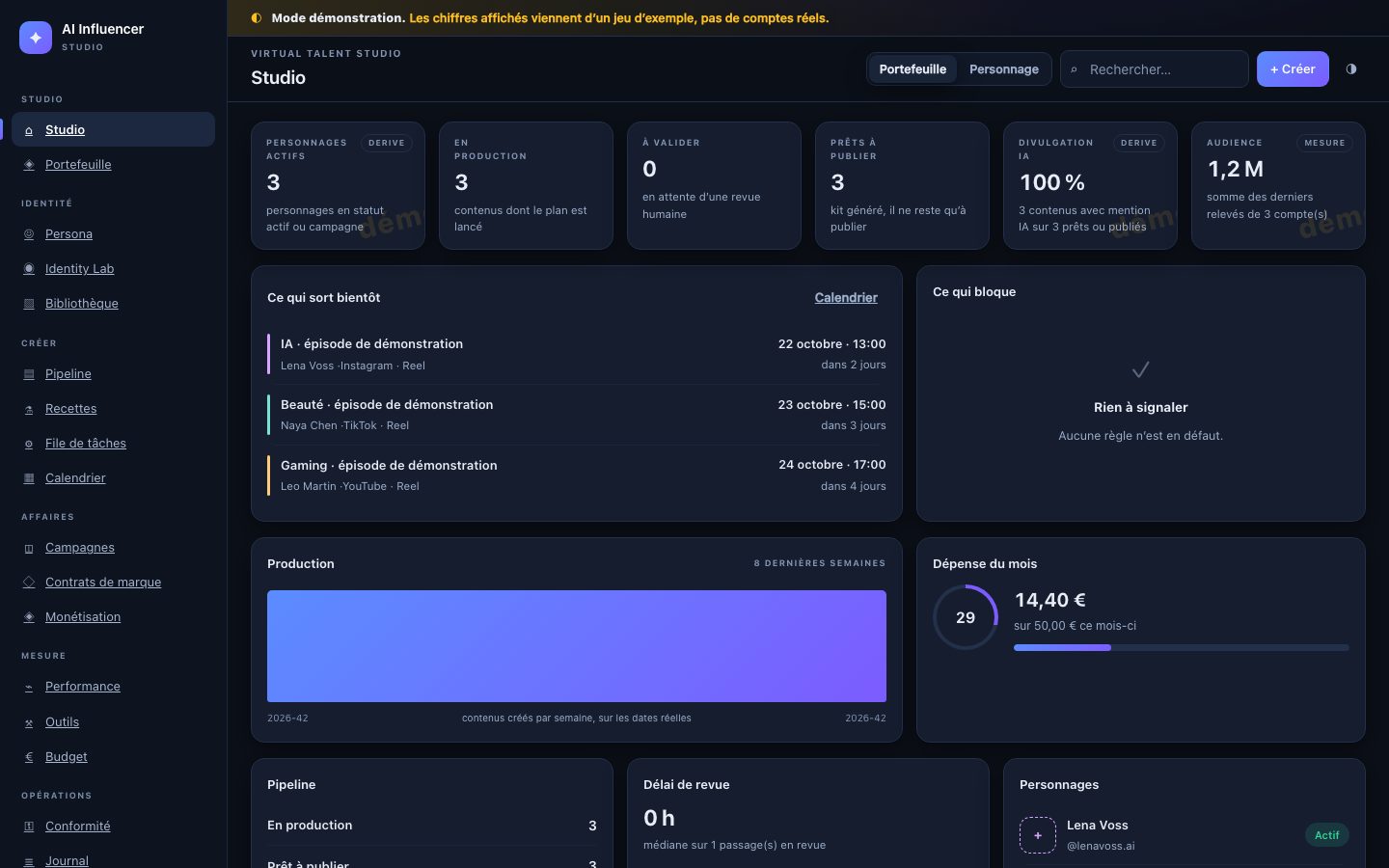This screenshot has width=1389, height=868.
Task: Open the Journal sidebar menu item
Action: pos(113,860)
